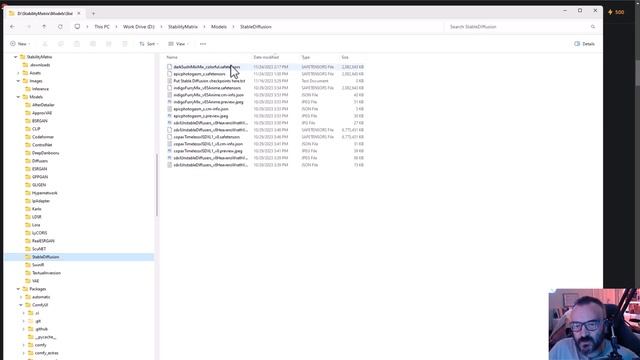640x360 pixels.
Task: Click the search magnifier icon
Action: [593, 27]
